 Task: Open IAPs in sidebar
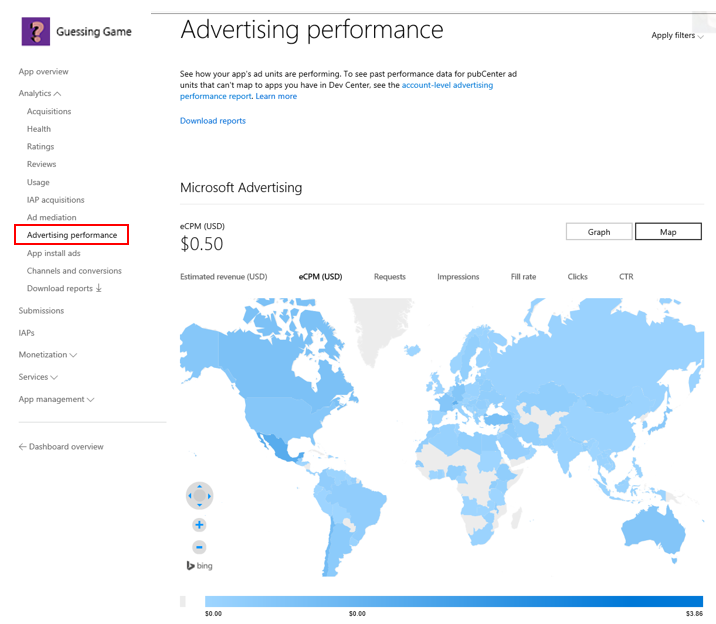click(x=26, y=333)
